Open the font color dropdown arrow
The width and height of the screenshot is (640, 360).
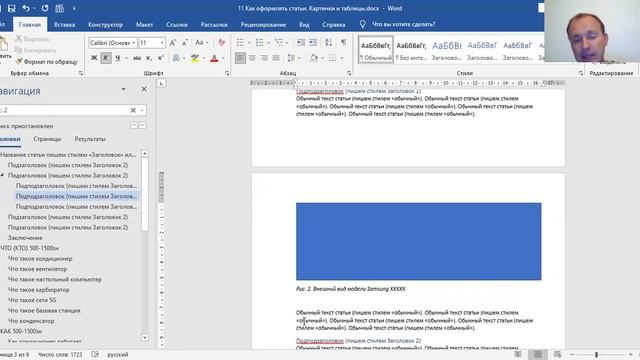tap(223, 58)
